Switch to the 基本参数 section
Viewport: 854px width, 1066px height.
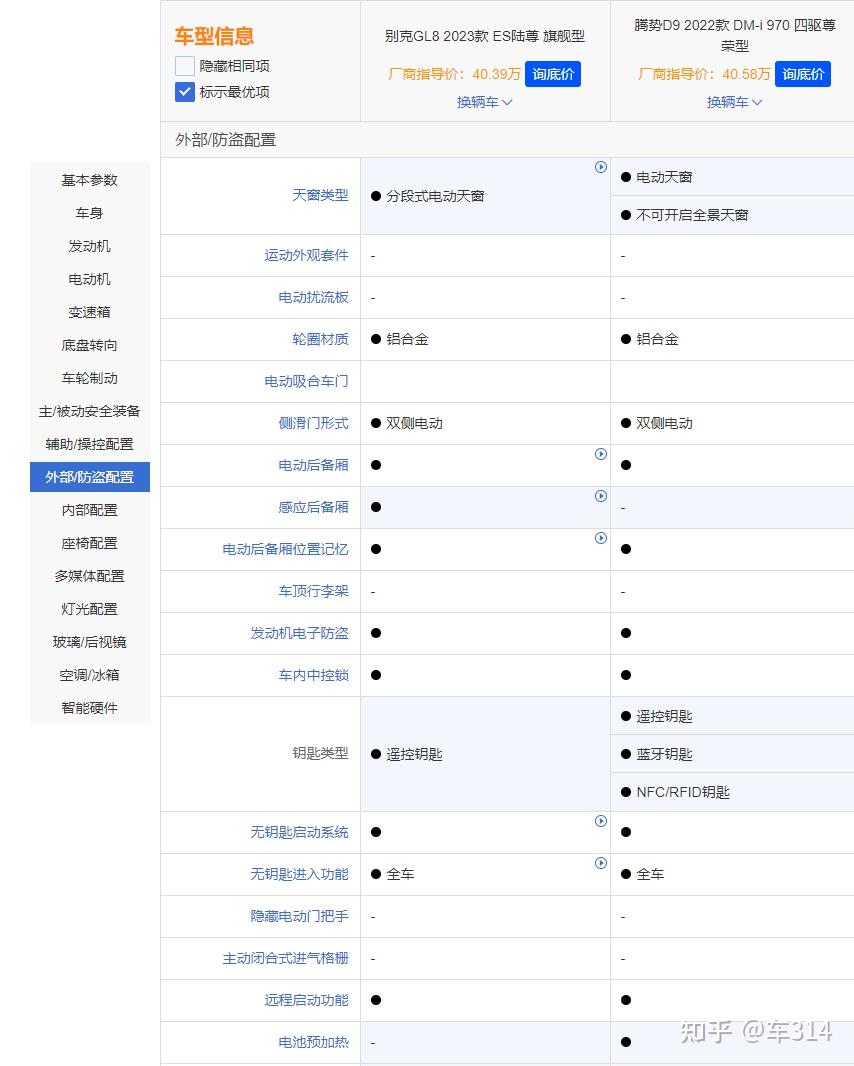(89, 180)
